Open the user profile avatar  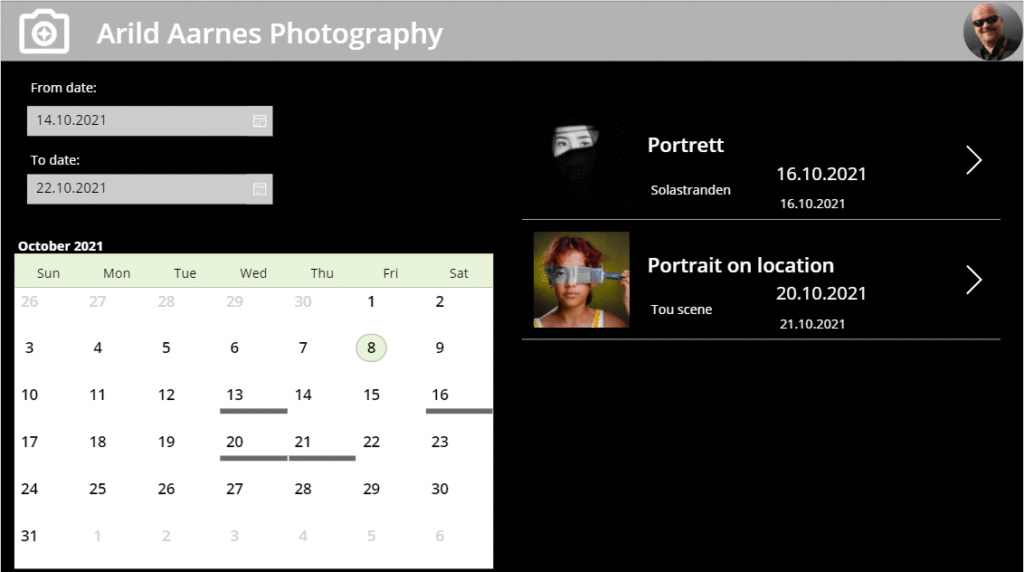[x=992, y=31]
